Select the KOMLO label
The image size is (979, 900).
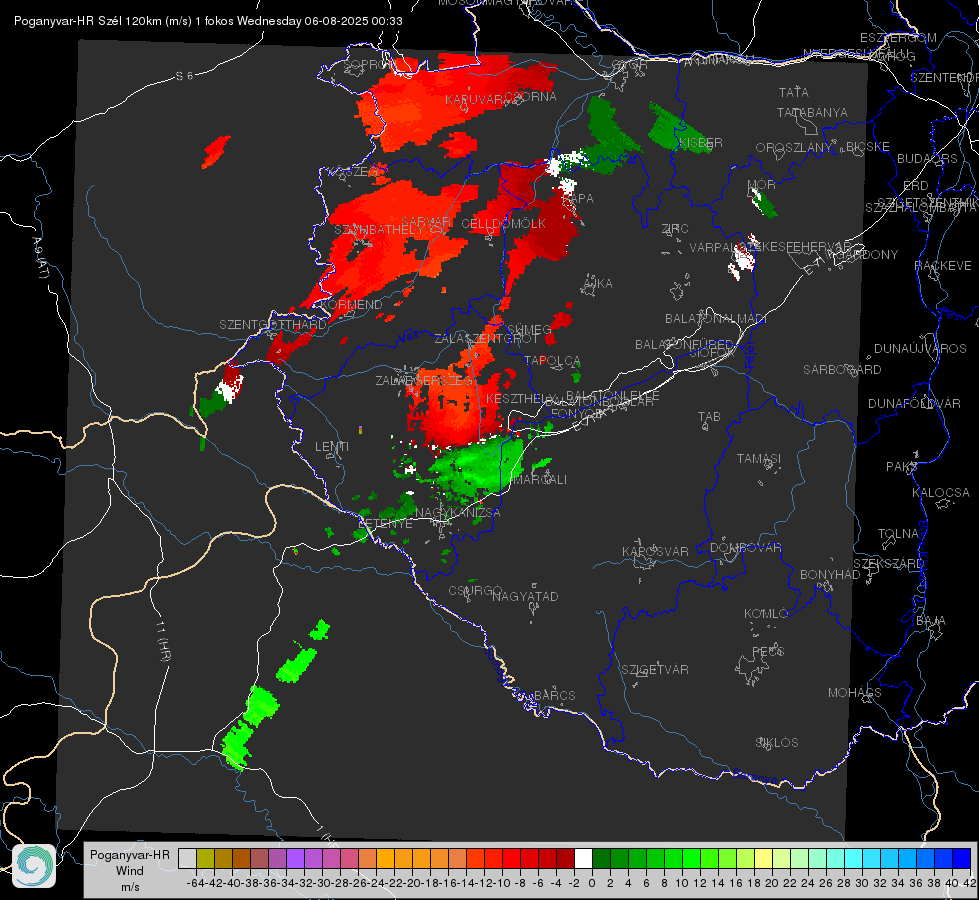pos(765,613)
